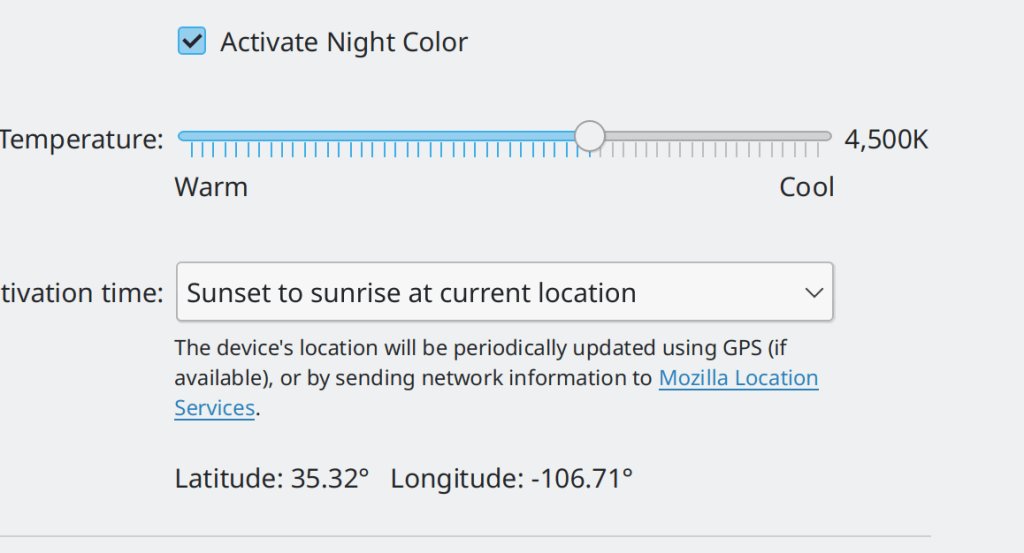Select the "Sunset to sunrise at current location" text

(x=411, y=293)
